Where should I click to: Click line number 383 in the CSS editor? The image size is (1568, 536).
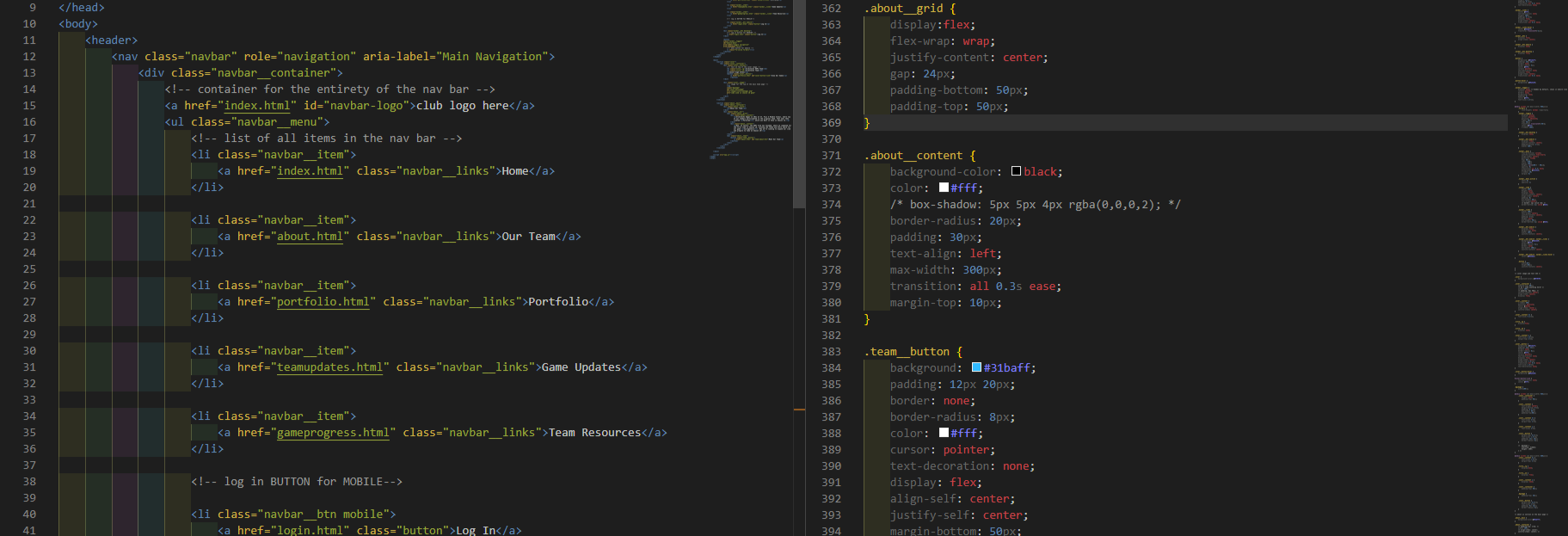point(831,352)
